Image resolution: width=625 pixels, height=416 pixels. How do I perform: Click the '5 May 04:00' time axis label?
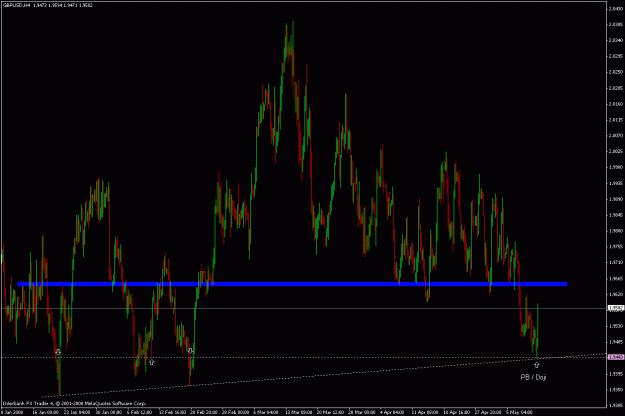[x=519, y=412]
